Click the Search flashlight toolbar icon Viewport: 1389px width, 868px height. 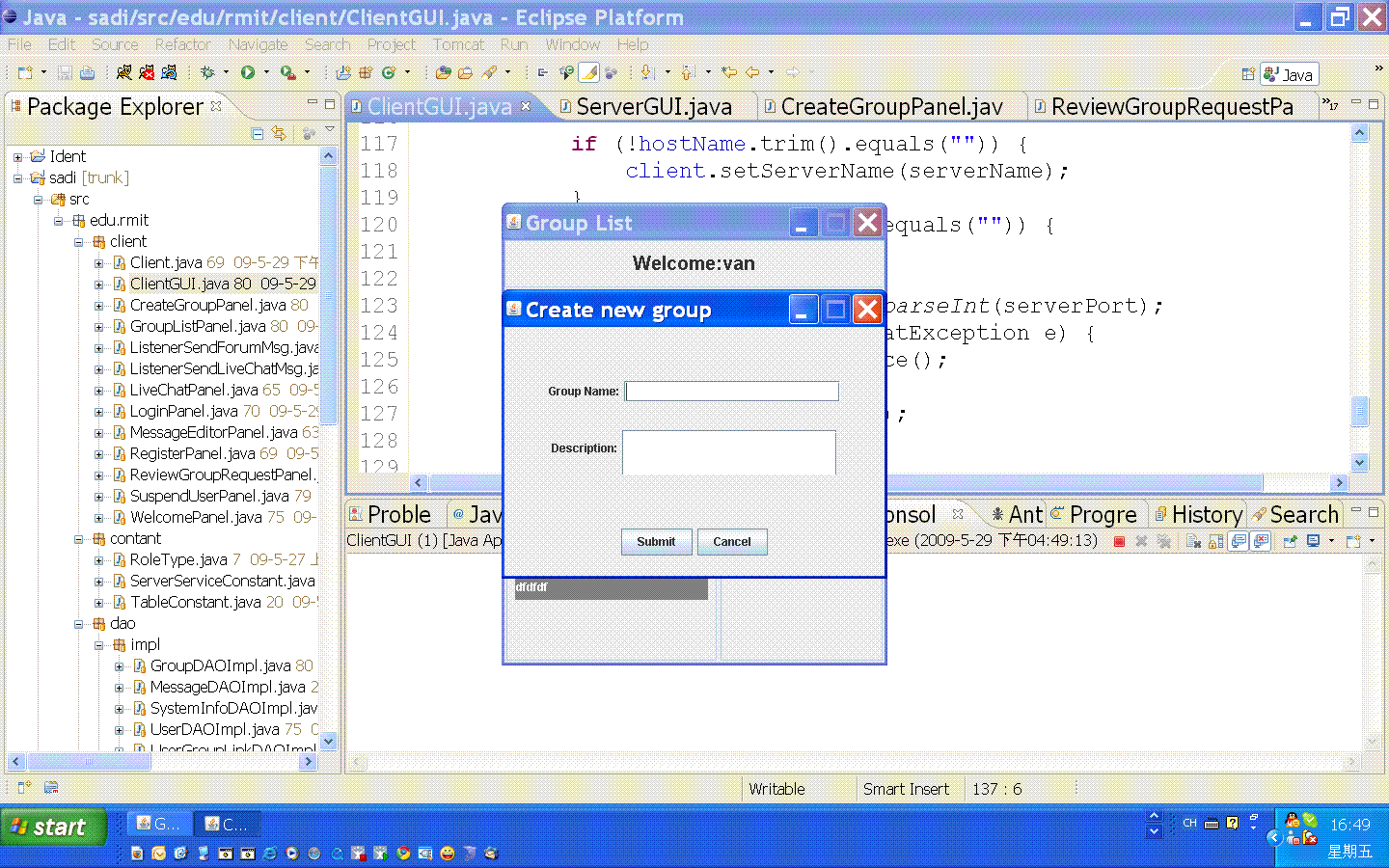(x=490, y=72)
